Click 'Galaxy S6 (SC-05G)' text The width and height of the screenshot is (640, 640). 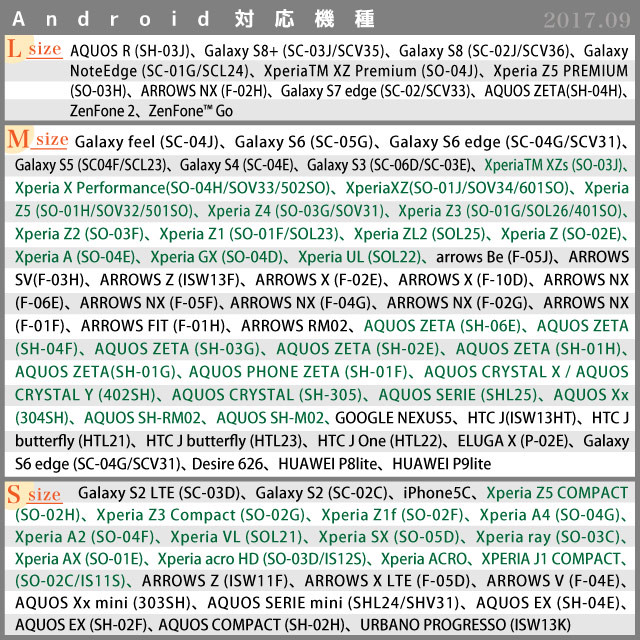(x=304, y=142)
